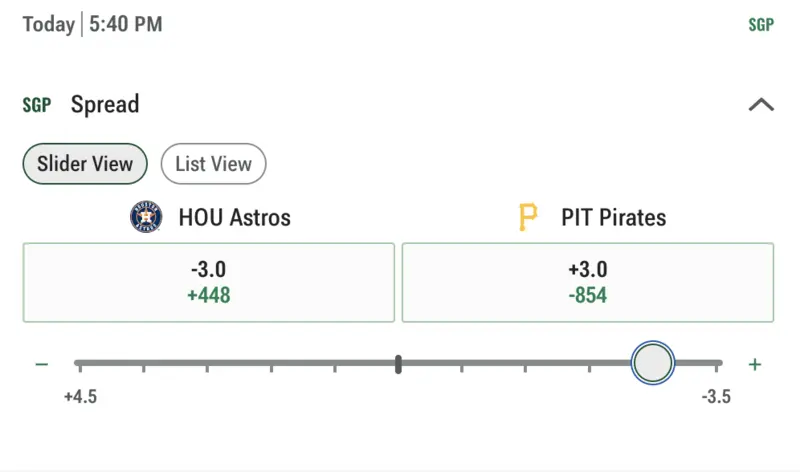Image resolution: width=800 pixels, height=472 pixels.
Task: Click the circular slider handle
Action: tap(653, 363)
